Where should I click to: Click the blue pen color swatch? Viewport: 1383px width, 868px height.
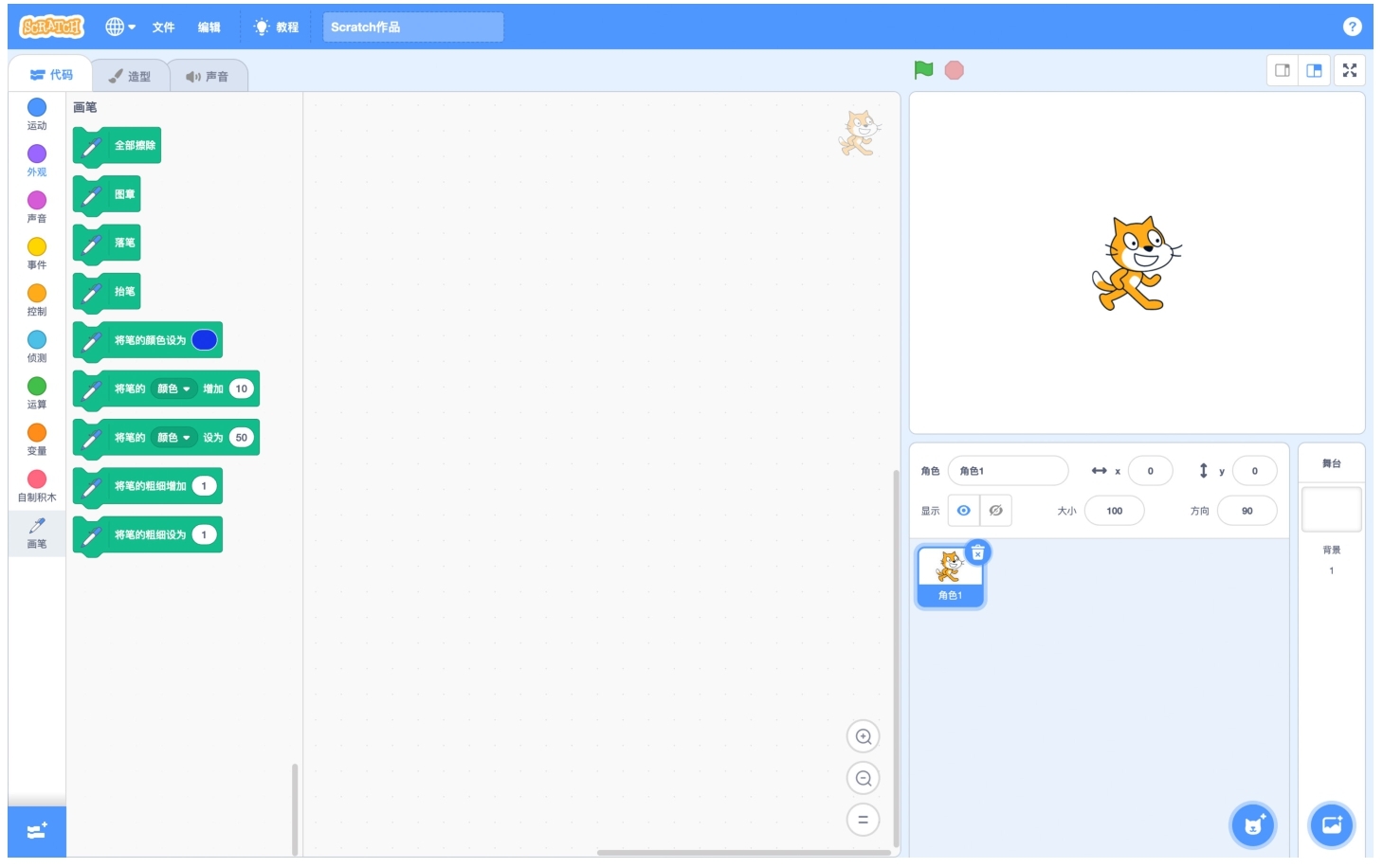coord(205,340)
